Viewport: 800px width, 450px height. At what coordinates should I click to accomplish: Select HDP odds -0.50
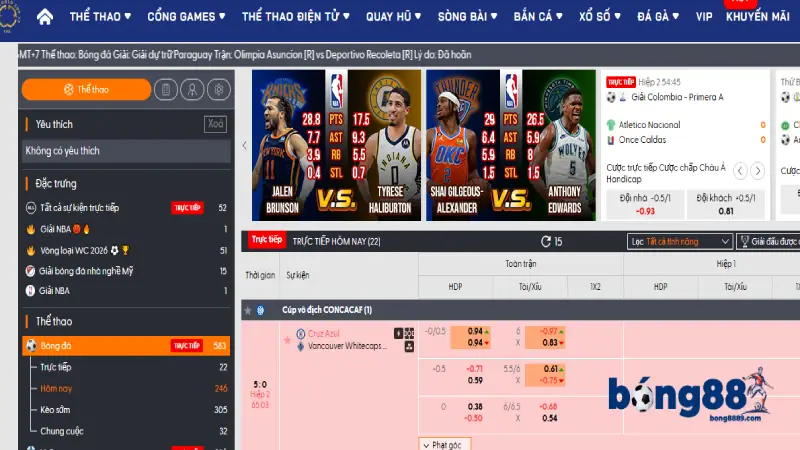(473, 418)
